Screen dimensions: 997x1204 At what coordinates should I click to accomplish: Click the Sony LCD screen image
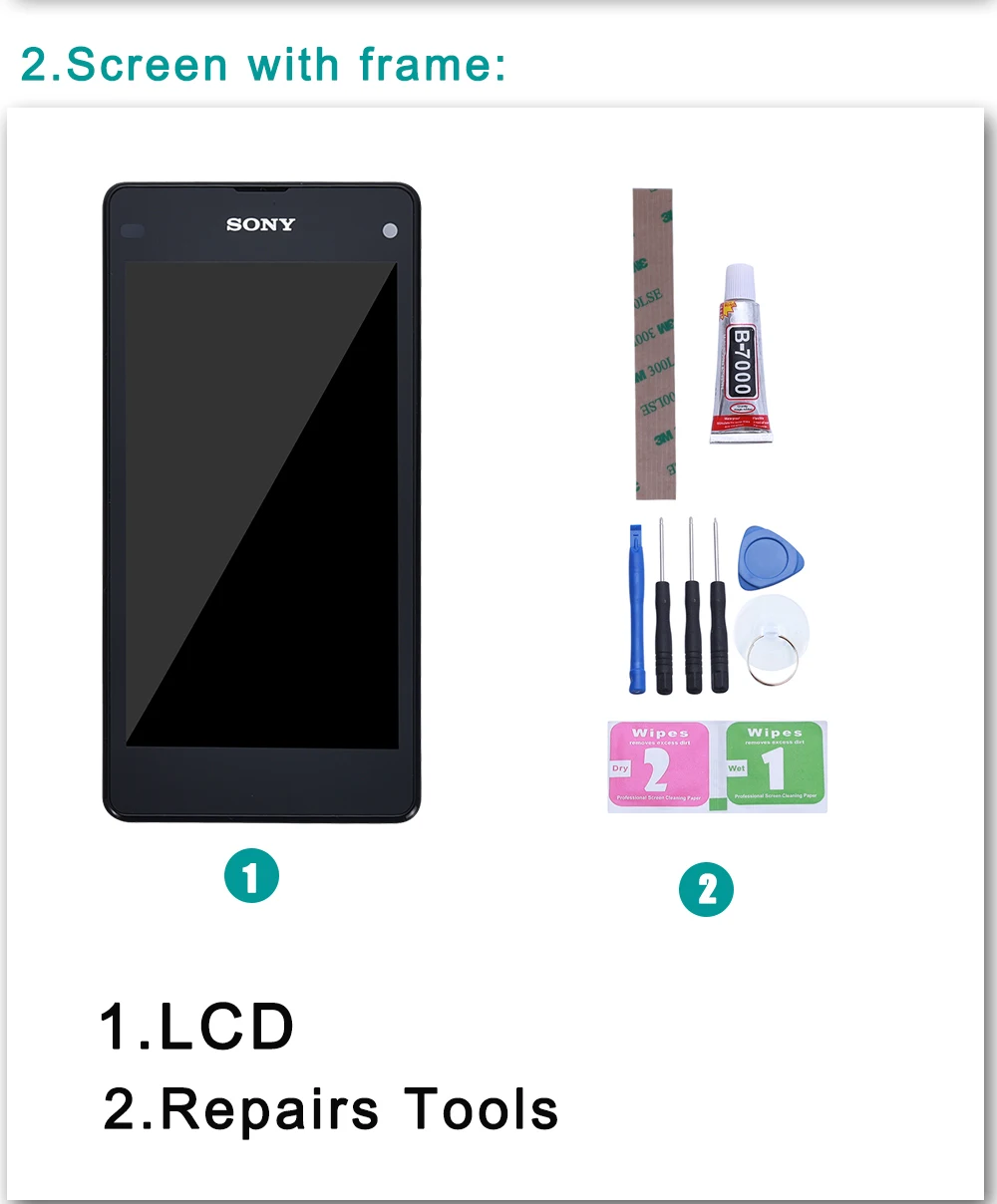[261, 502]
